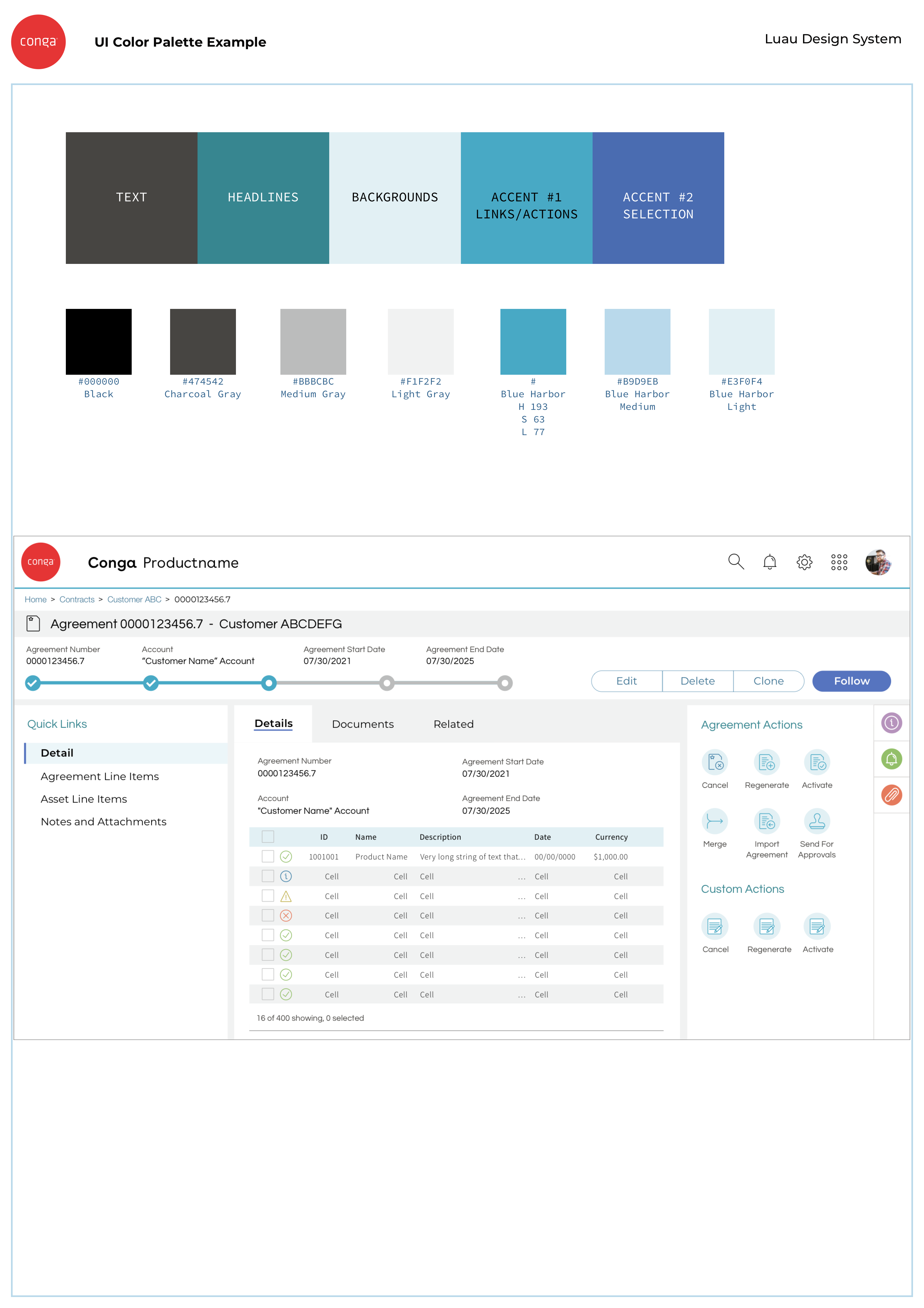Open settings with the gear icon
Screen dimensions: 924x1308
[804, 562]
